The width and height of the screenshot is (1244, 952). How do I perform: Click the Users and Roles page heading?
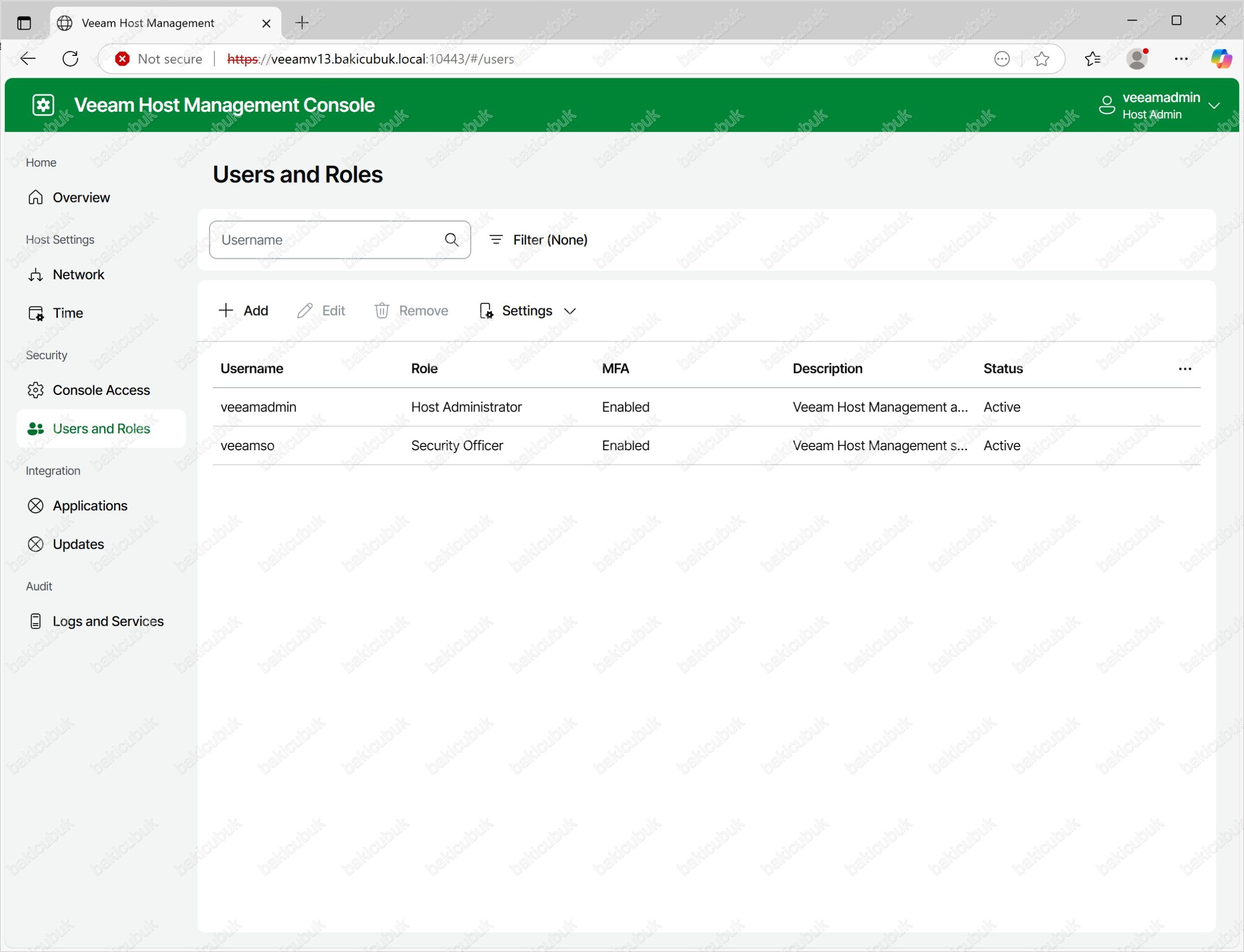pyautogui.click(x=298, y=174)
